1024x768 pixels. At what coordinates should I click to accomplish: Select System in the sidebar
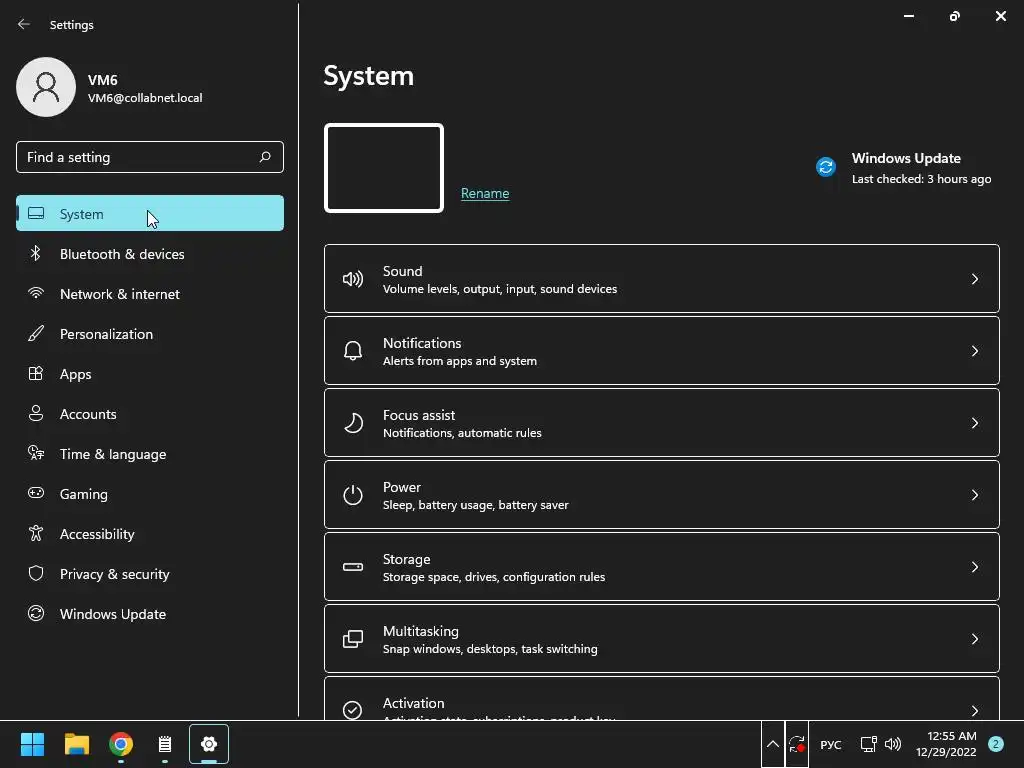(x=150, y=213)
